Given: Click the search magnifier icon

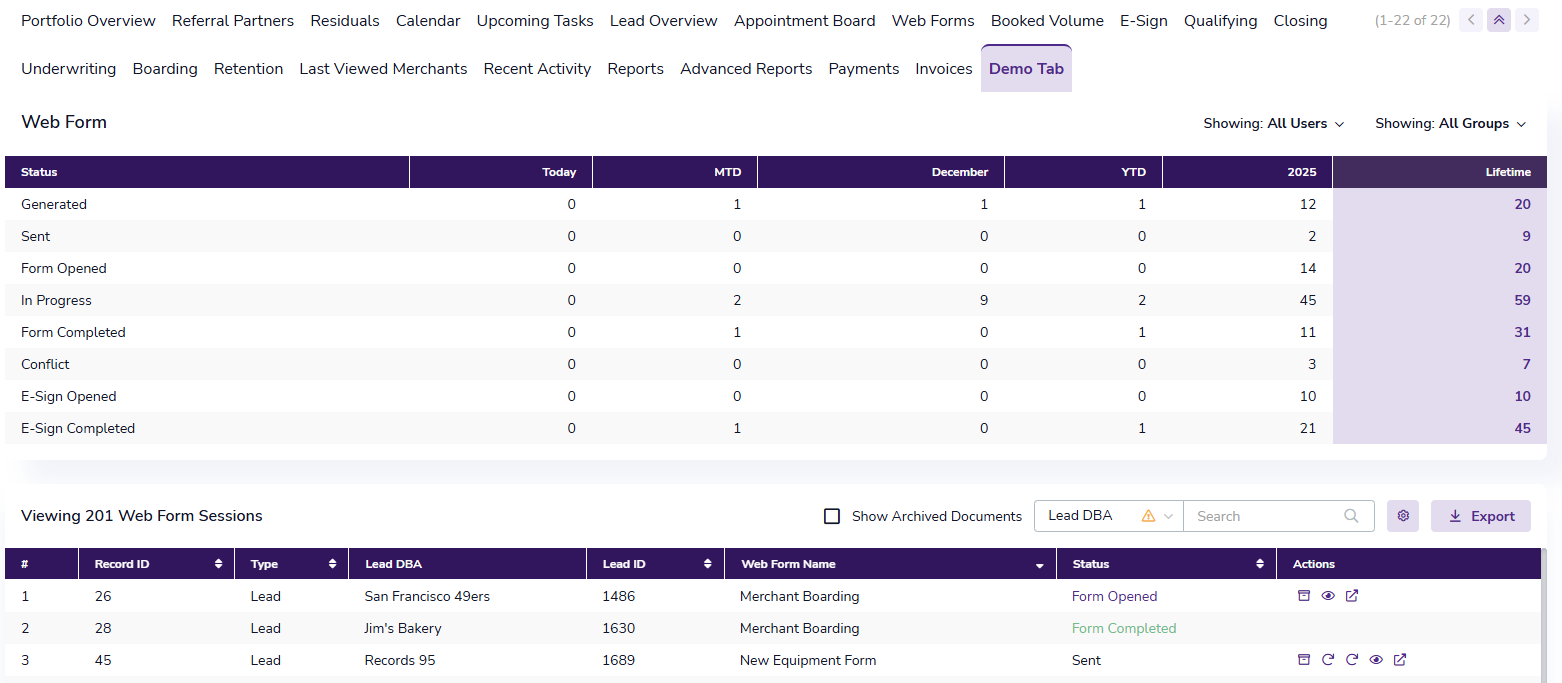Looking at the screenshot, I should tap(1351, 516).
